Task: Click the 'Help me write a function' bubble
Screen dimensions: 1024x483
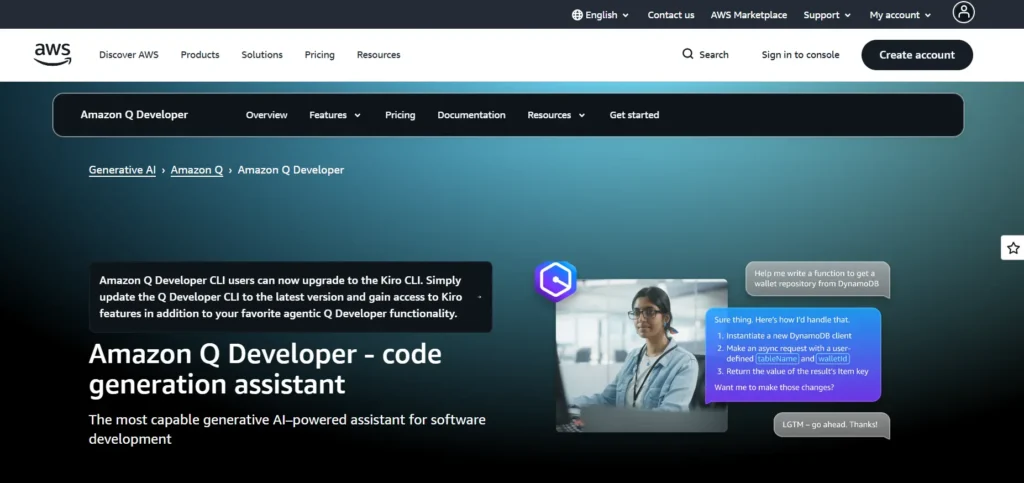Action: click(818, 279)
